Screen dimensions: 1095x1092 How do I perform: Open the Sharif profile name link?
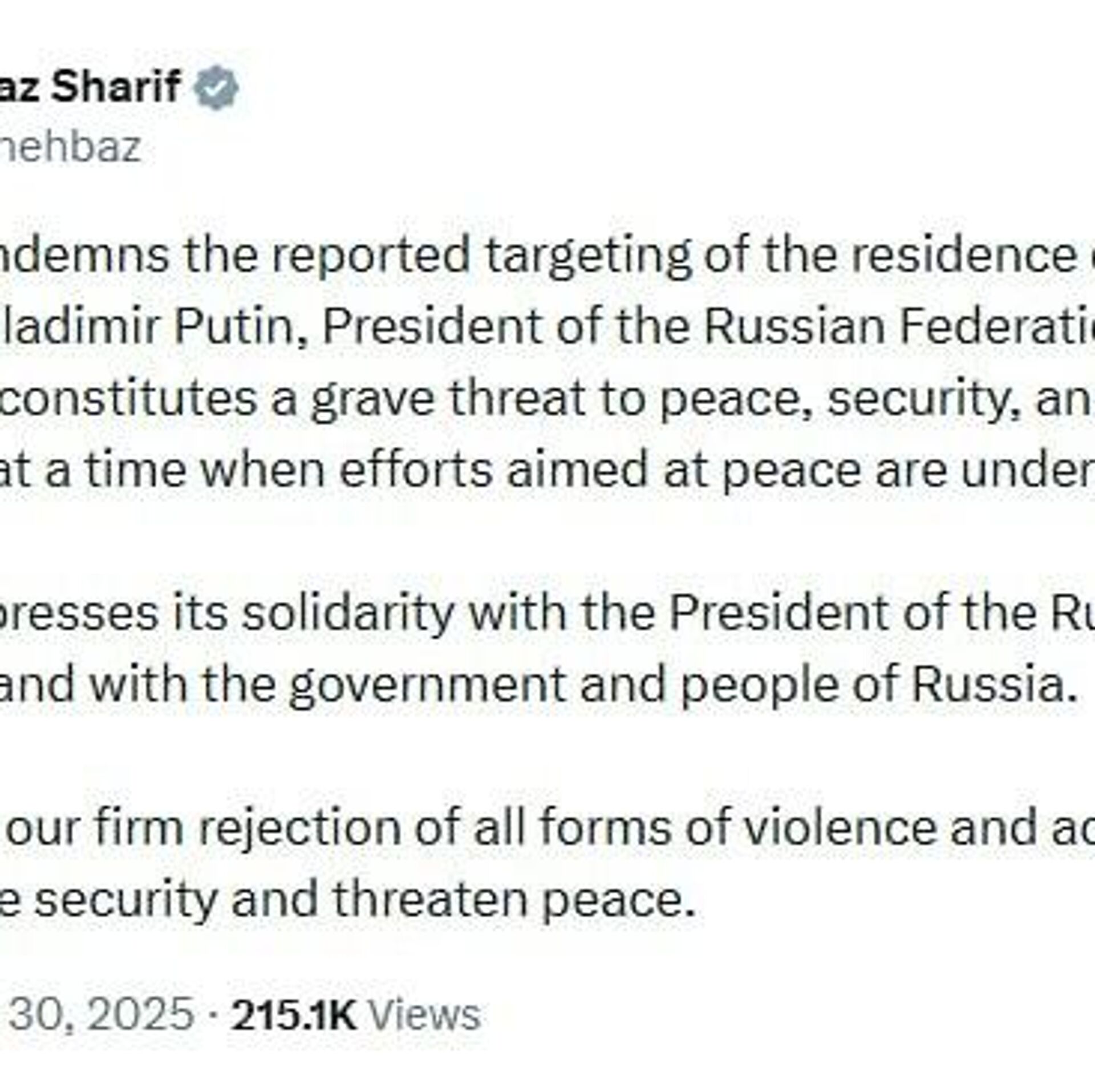(90, 86)
